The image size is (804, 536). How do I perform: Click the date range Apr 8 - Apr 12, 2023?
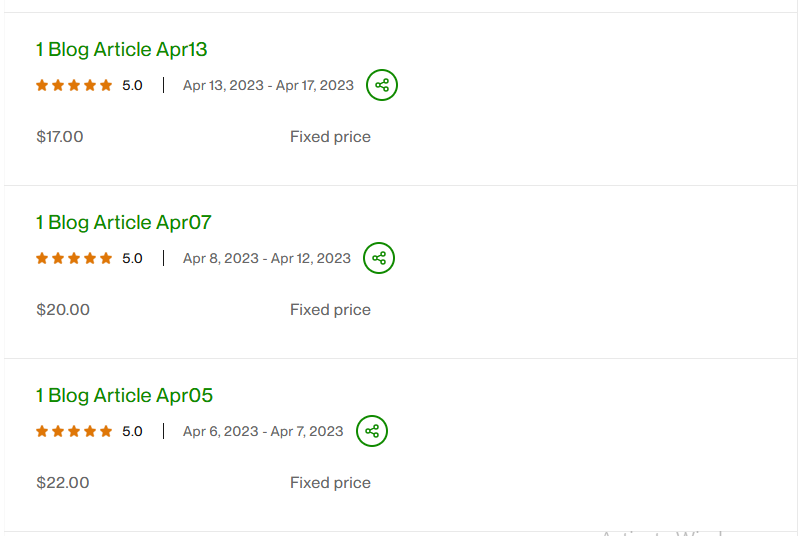tap(267, 259)
